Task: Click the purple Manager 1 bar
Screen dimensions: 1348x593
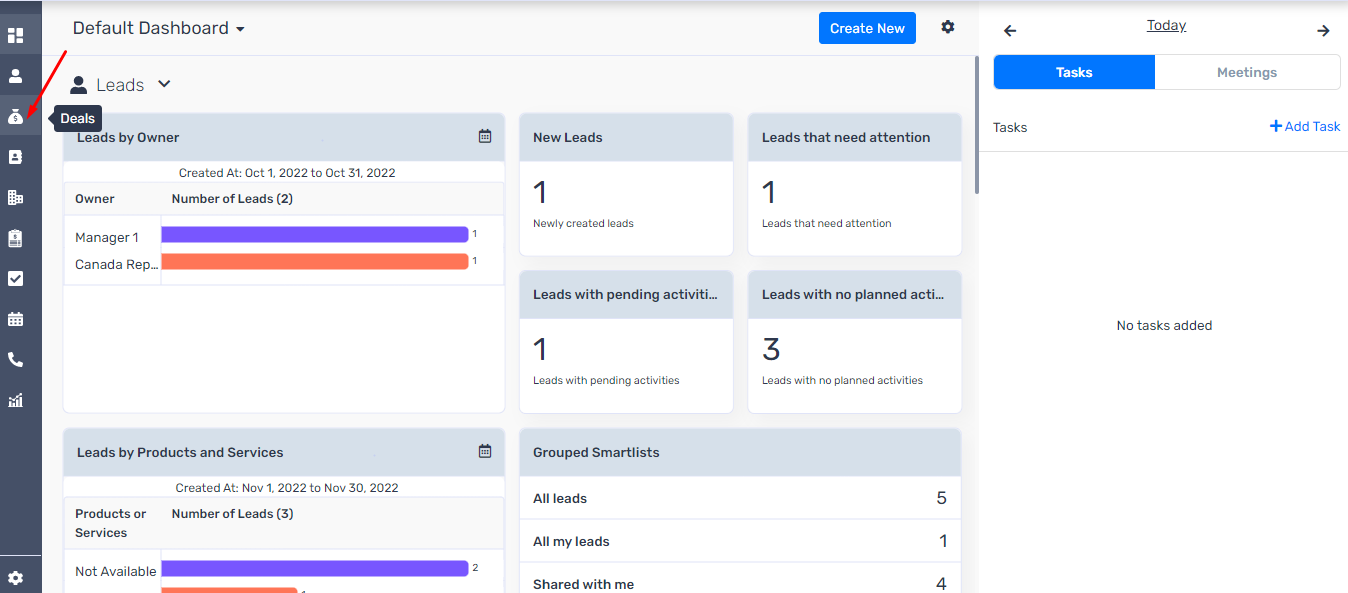Action: click(x=315, y=234)
